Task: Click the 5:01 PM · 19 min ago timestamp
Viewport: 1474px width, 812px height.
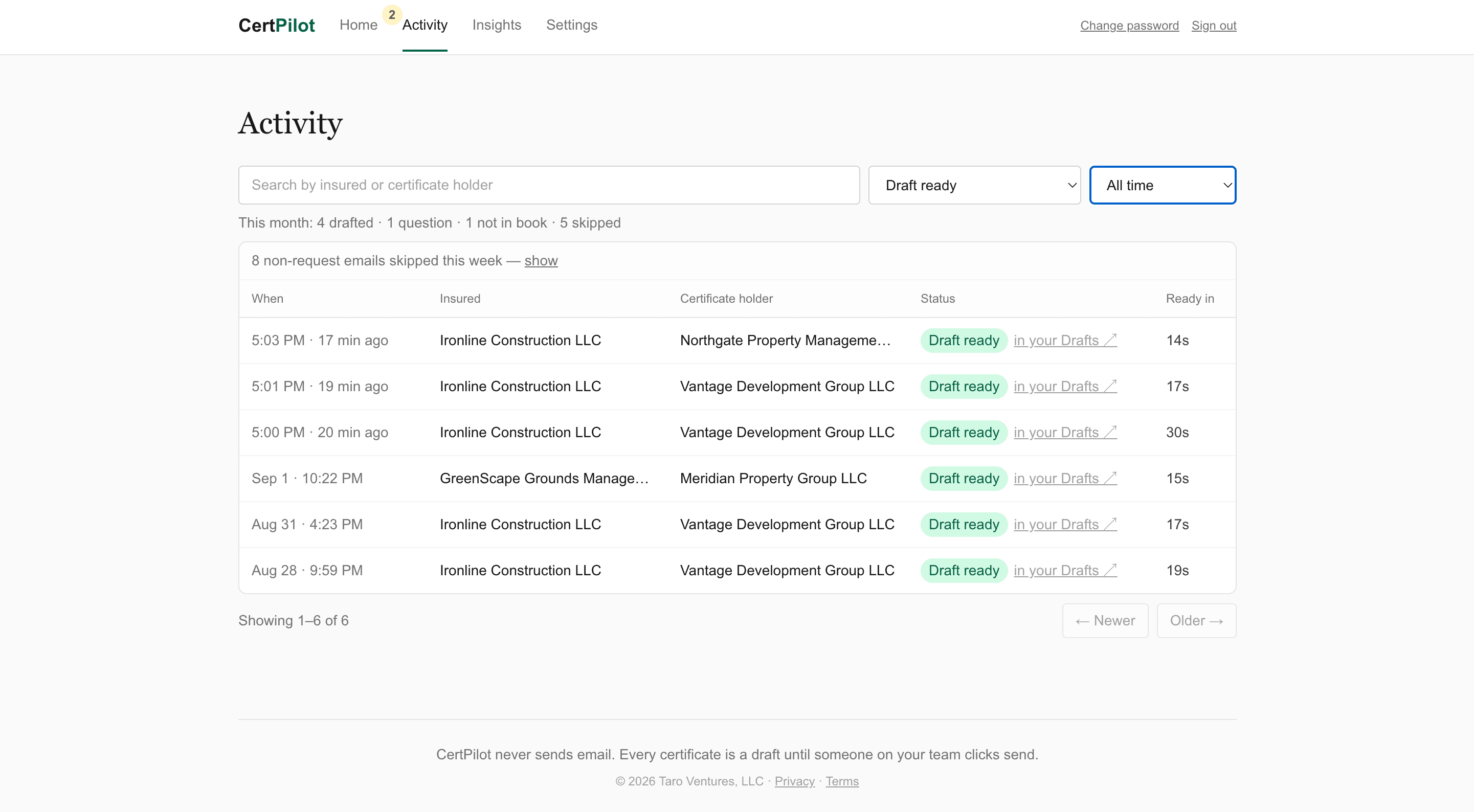Action: point(320,386)
